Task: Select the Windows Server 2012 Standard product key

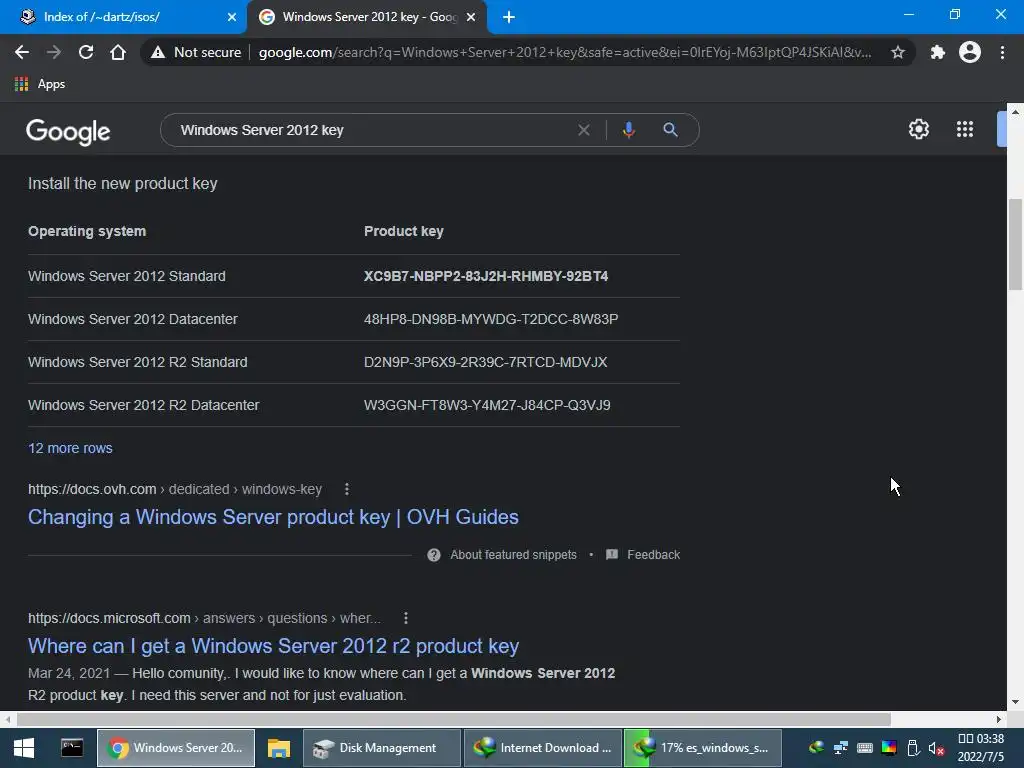Action: [x=486, y=276]
